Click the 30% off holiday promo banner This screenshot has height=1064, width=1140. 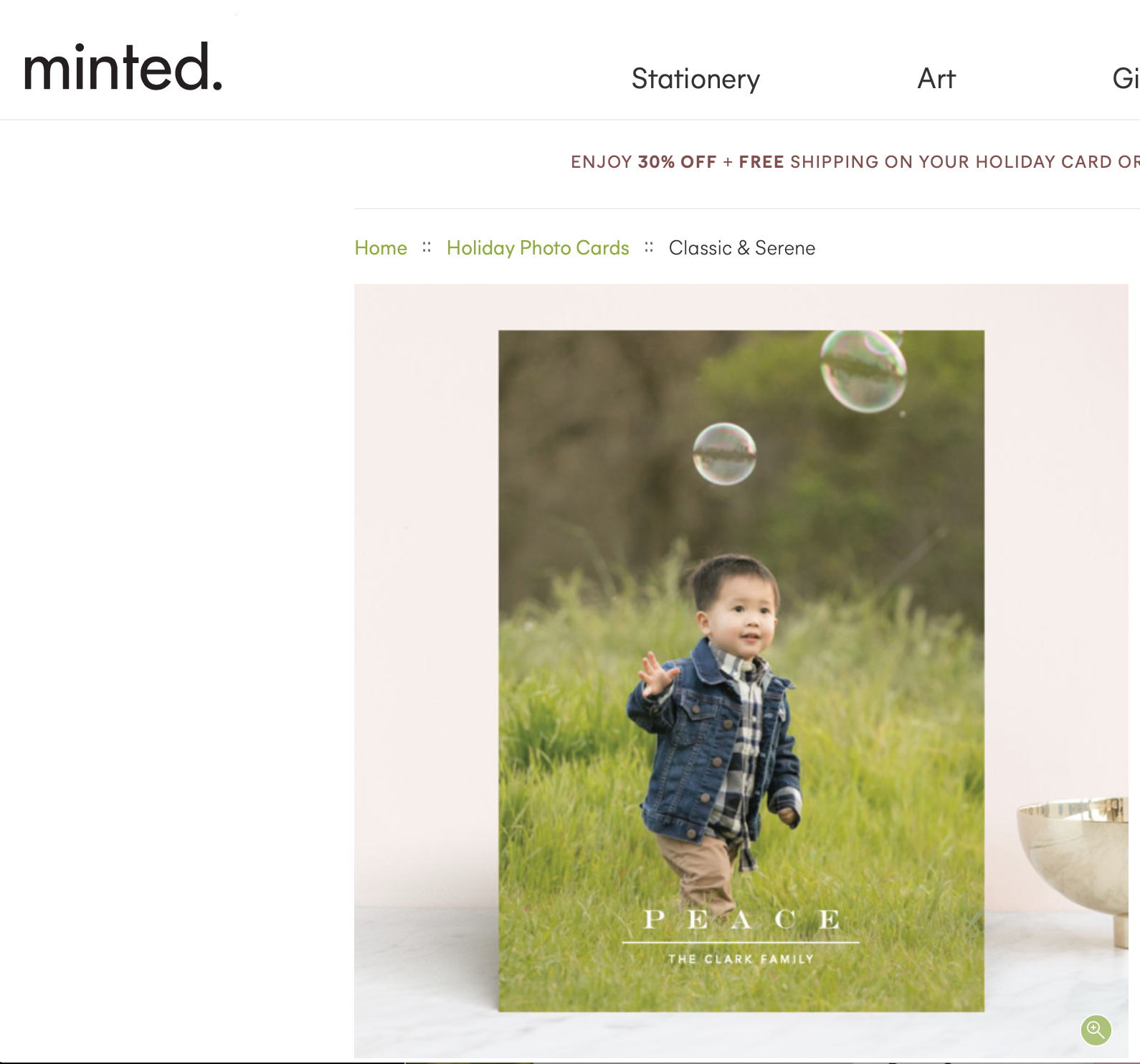tap(855, 162)
